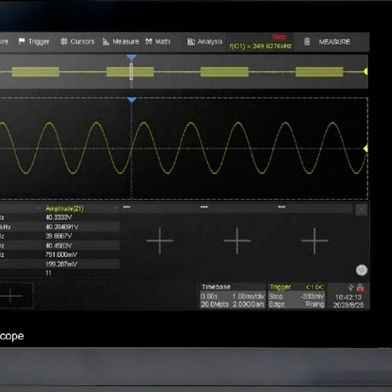Open the Trigger settings box

coord(296,296)
